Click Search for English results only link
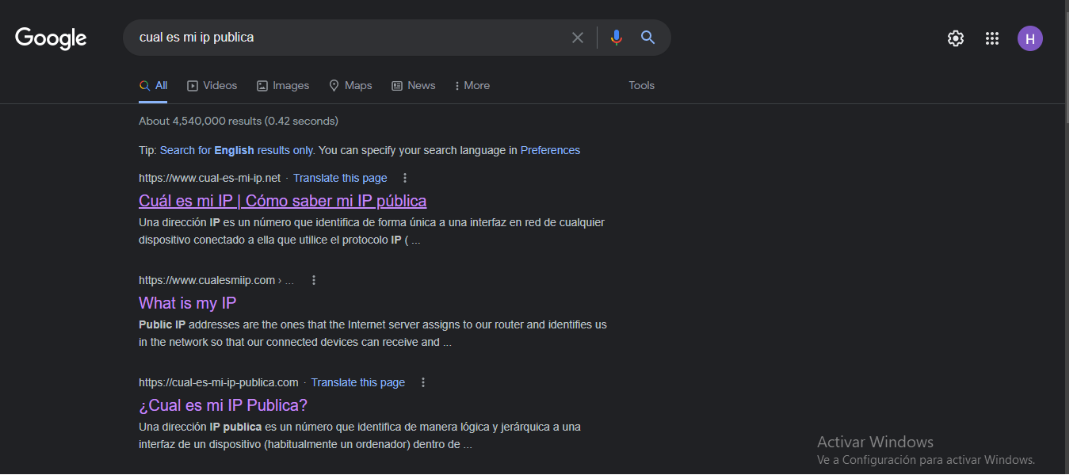Image resolution: width=1069 pixels, height=475 pixels. point(237,150)
